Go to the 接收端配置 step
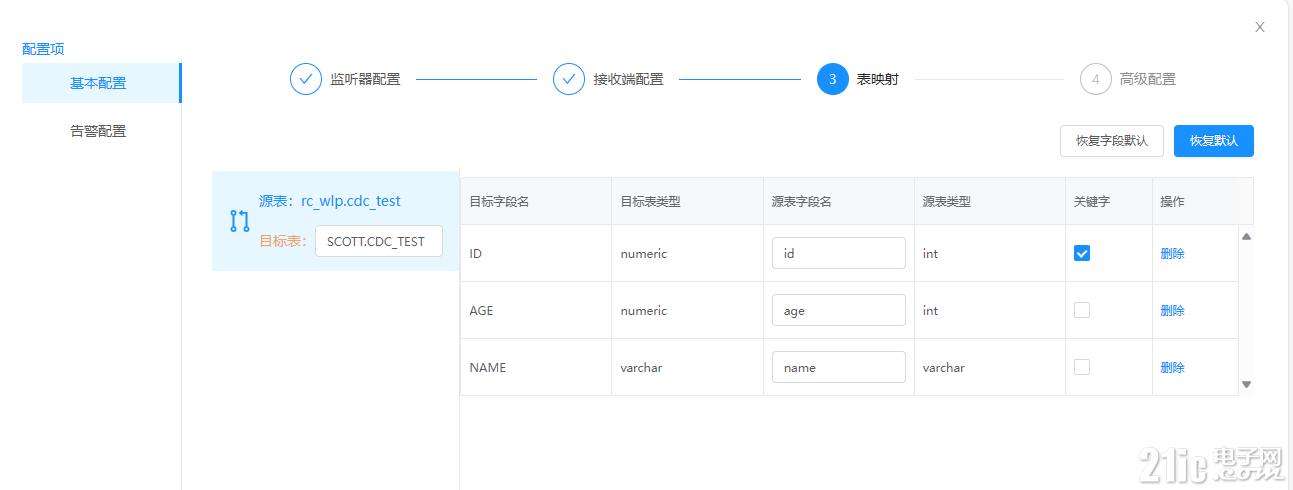This screenshot has width=1293, height=490. pyautogui.click(x=629, y=79)
